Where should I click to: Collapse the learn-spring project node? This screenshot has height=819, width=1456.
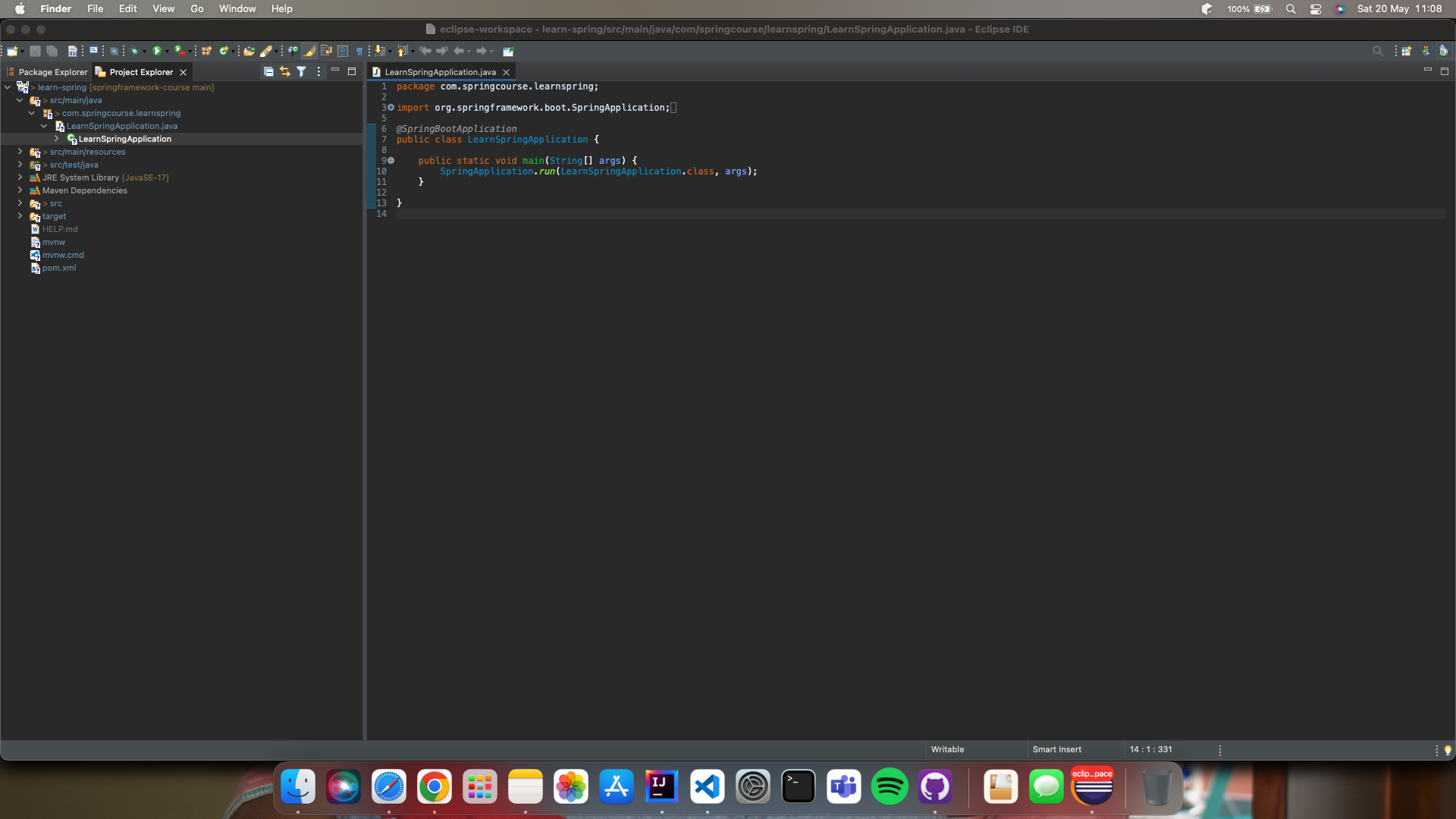[8, 87]
